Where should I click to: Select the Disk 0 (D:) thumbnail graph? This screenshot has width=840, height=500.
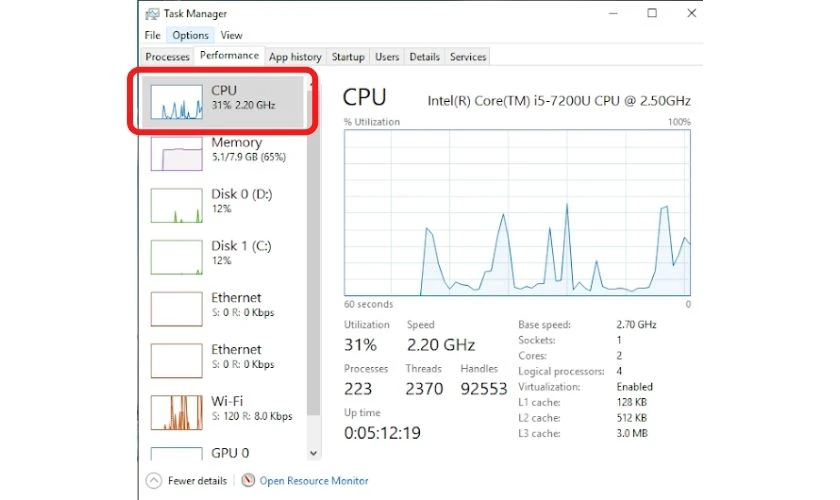click(x=176, y=205)
